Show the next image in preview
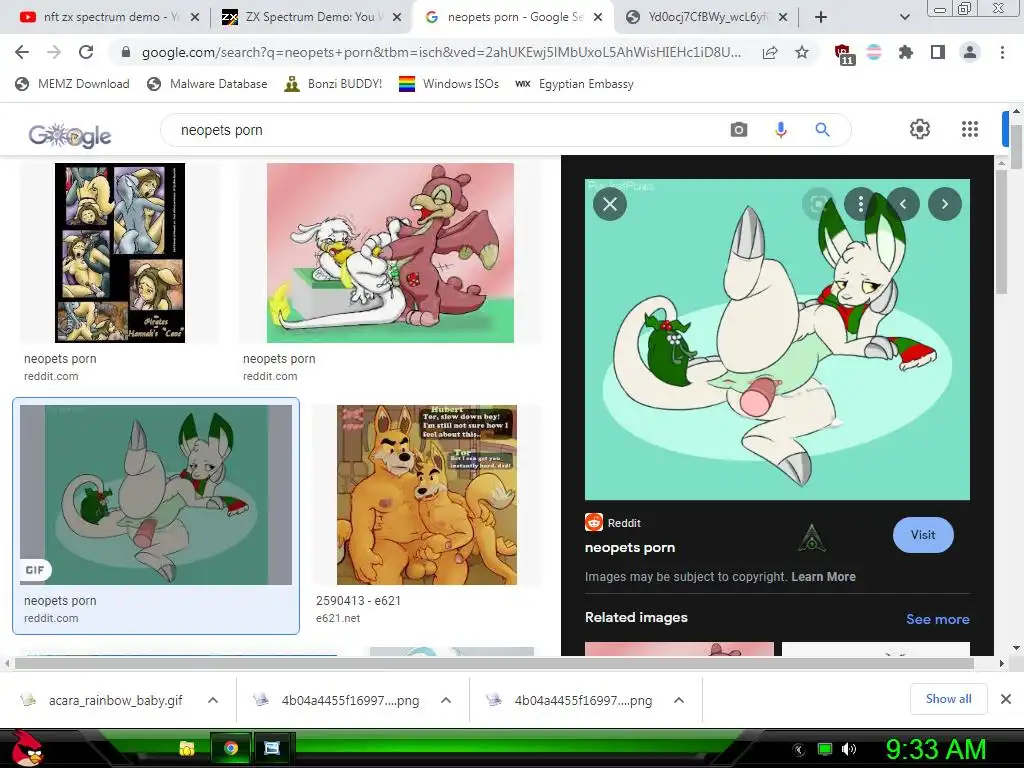Viewport: 1024px width, 768px height. [x=945, y=204]
